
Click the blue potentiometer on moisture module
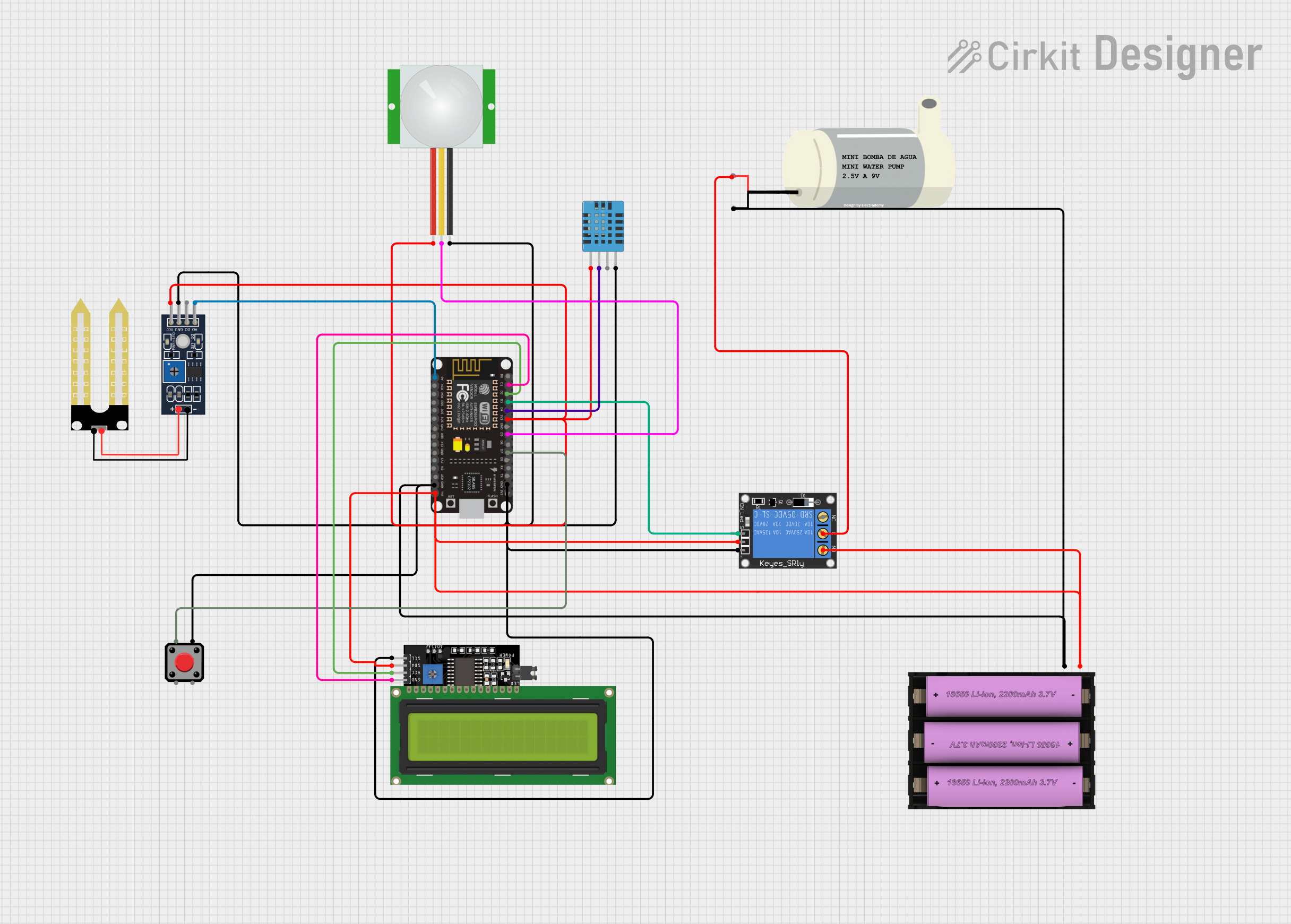[174, 372]
